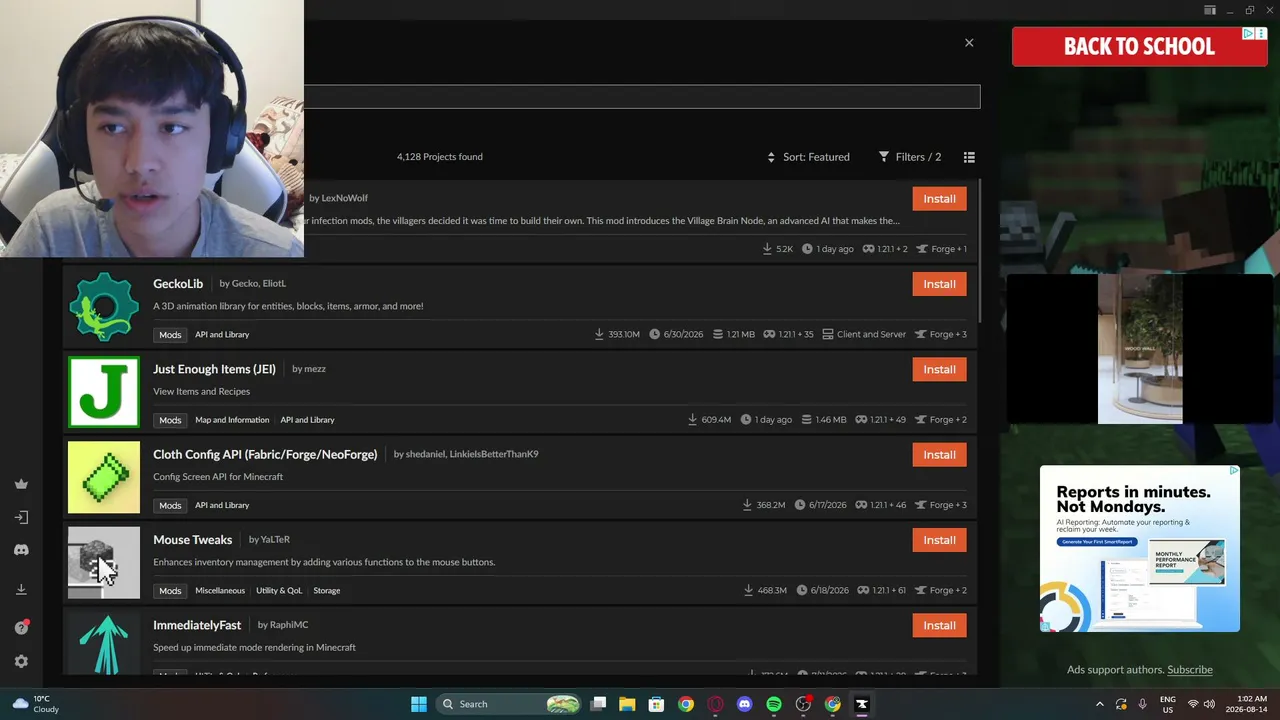Open the 'Reports in minutes' ad
Viewport: 1280px width, 720px height.
click(x=1140, y=548)
